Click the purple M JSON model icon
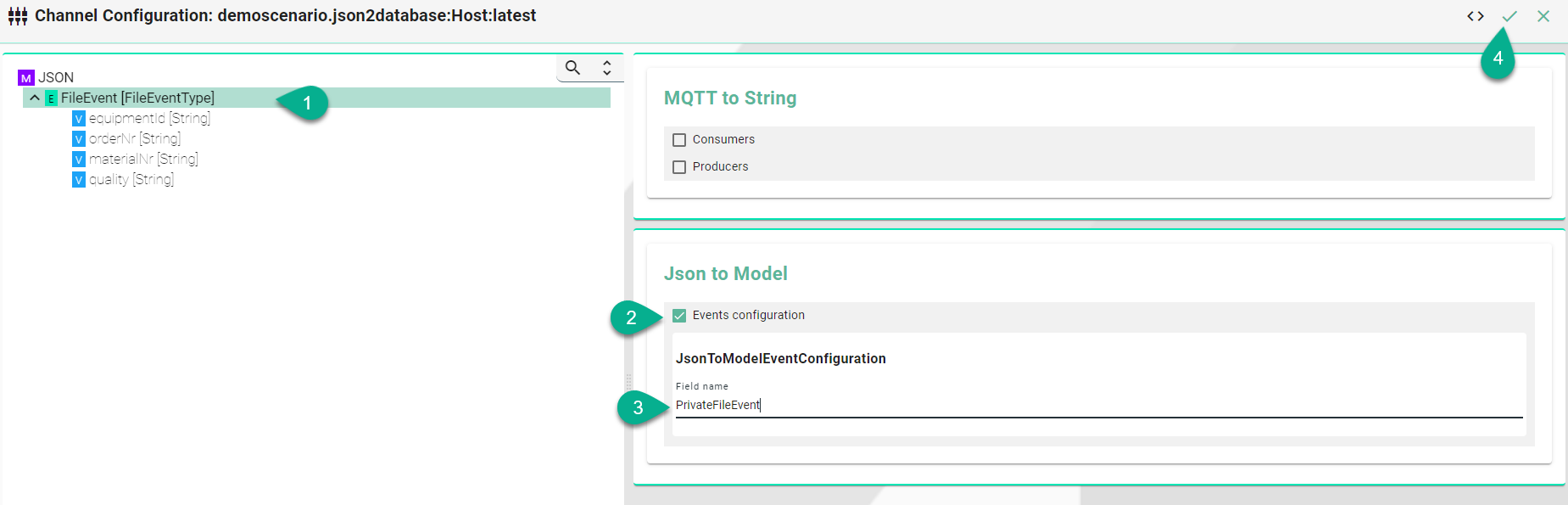 26,78
